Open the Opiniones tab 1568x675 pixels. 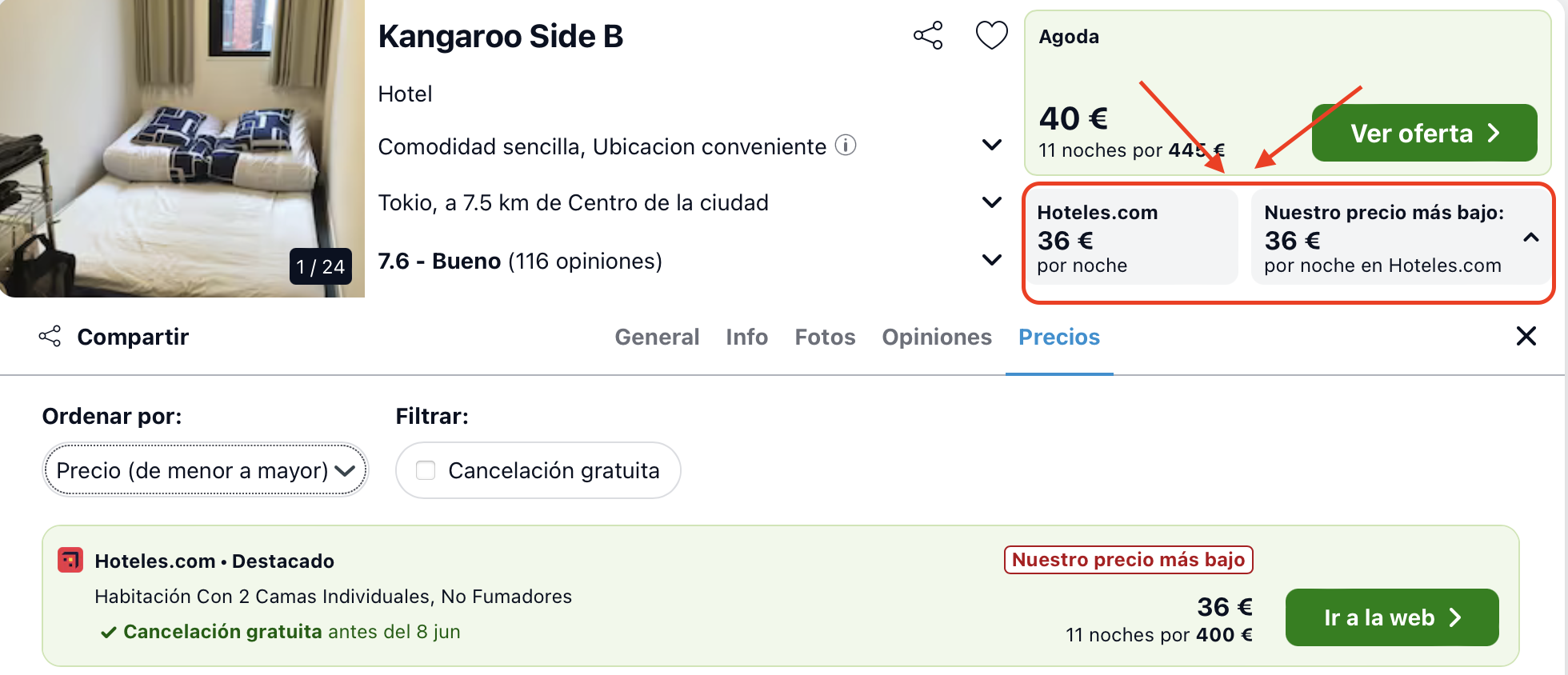(x=937, y=337)
